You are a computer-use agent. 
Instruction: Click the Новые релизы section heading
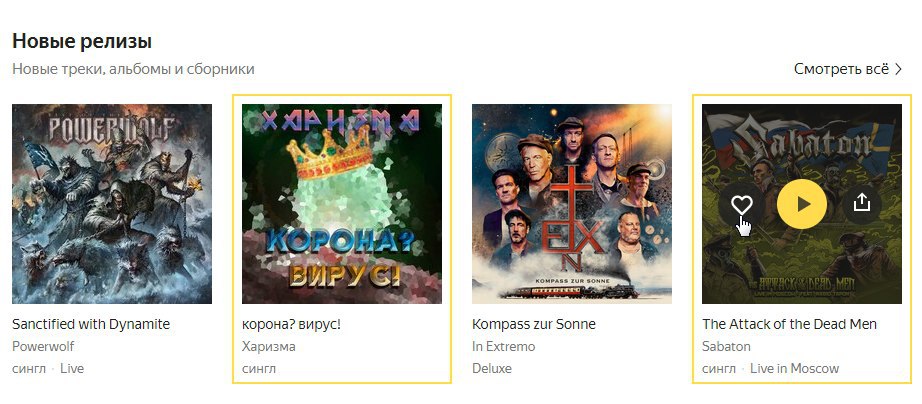tap(82, 41)
